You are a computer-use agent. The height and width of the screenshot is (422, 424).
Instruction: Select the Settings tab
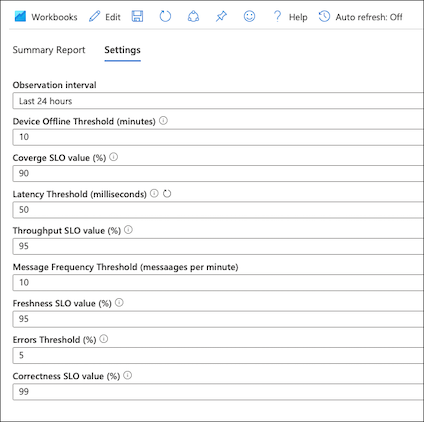[x=122, y=50]
